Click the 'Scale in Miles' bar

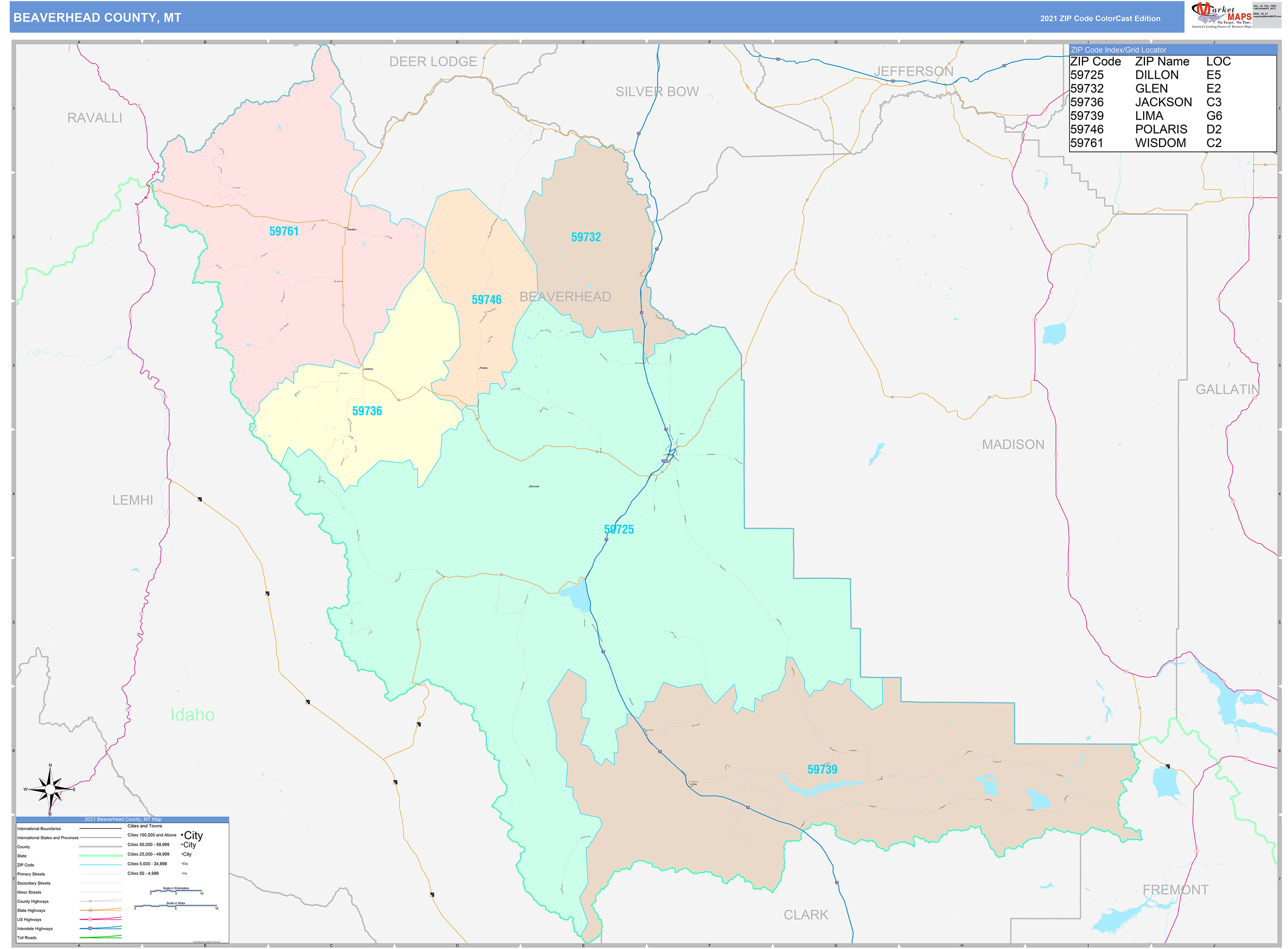pyautogui.click(x=176, y=906)
